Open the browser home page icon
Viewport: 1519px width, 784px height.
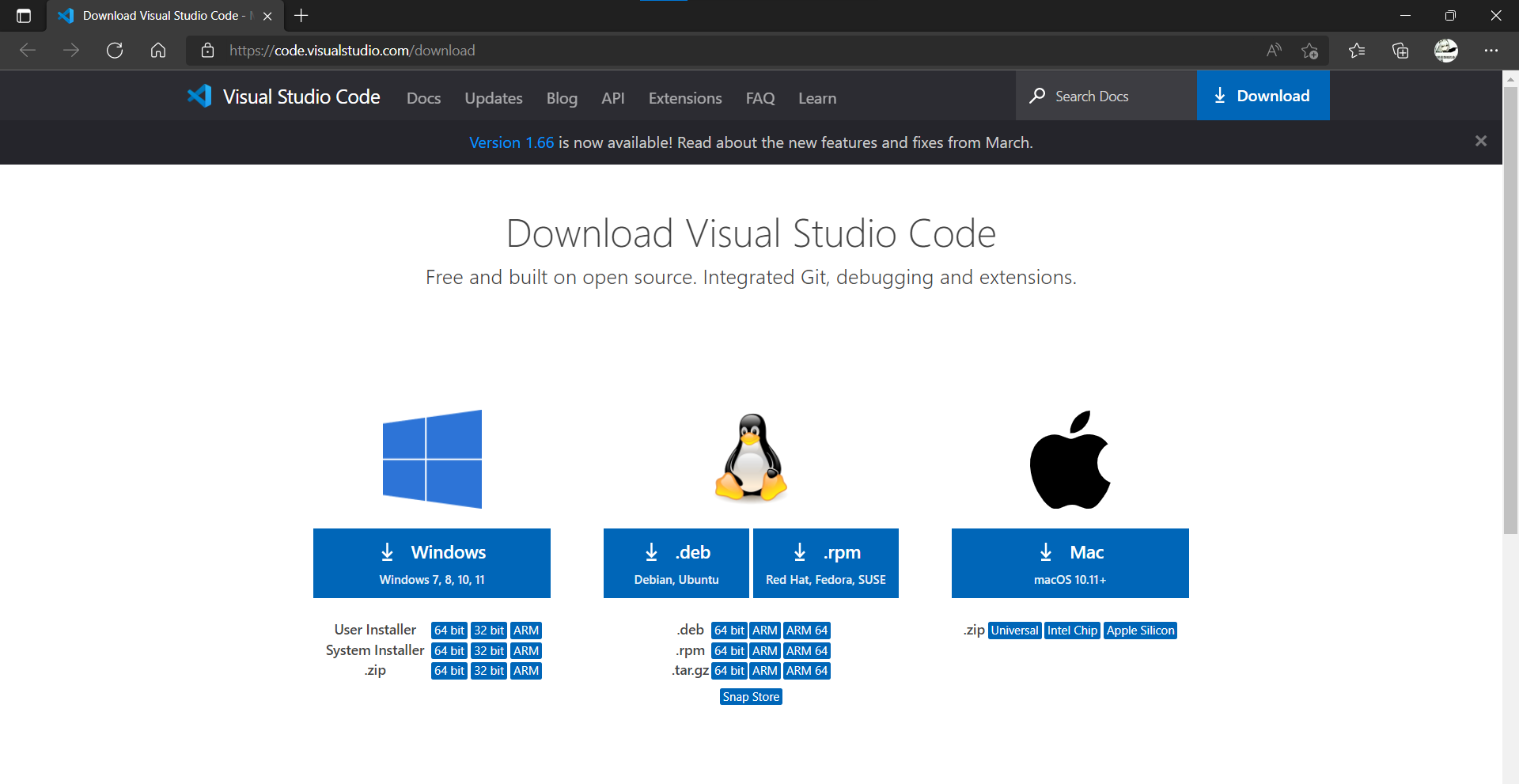tap(158, 51)
